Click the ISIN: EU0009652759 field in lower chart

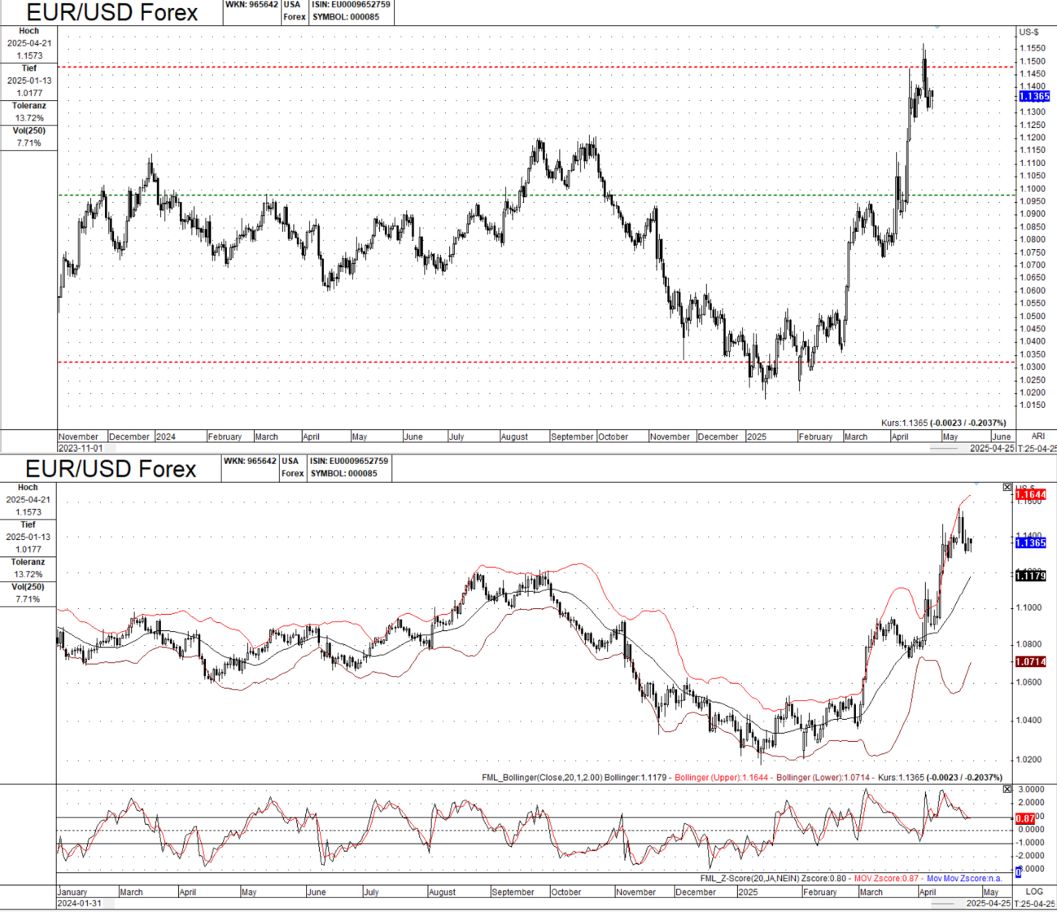pyautogui.click(x=349, y=461)
